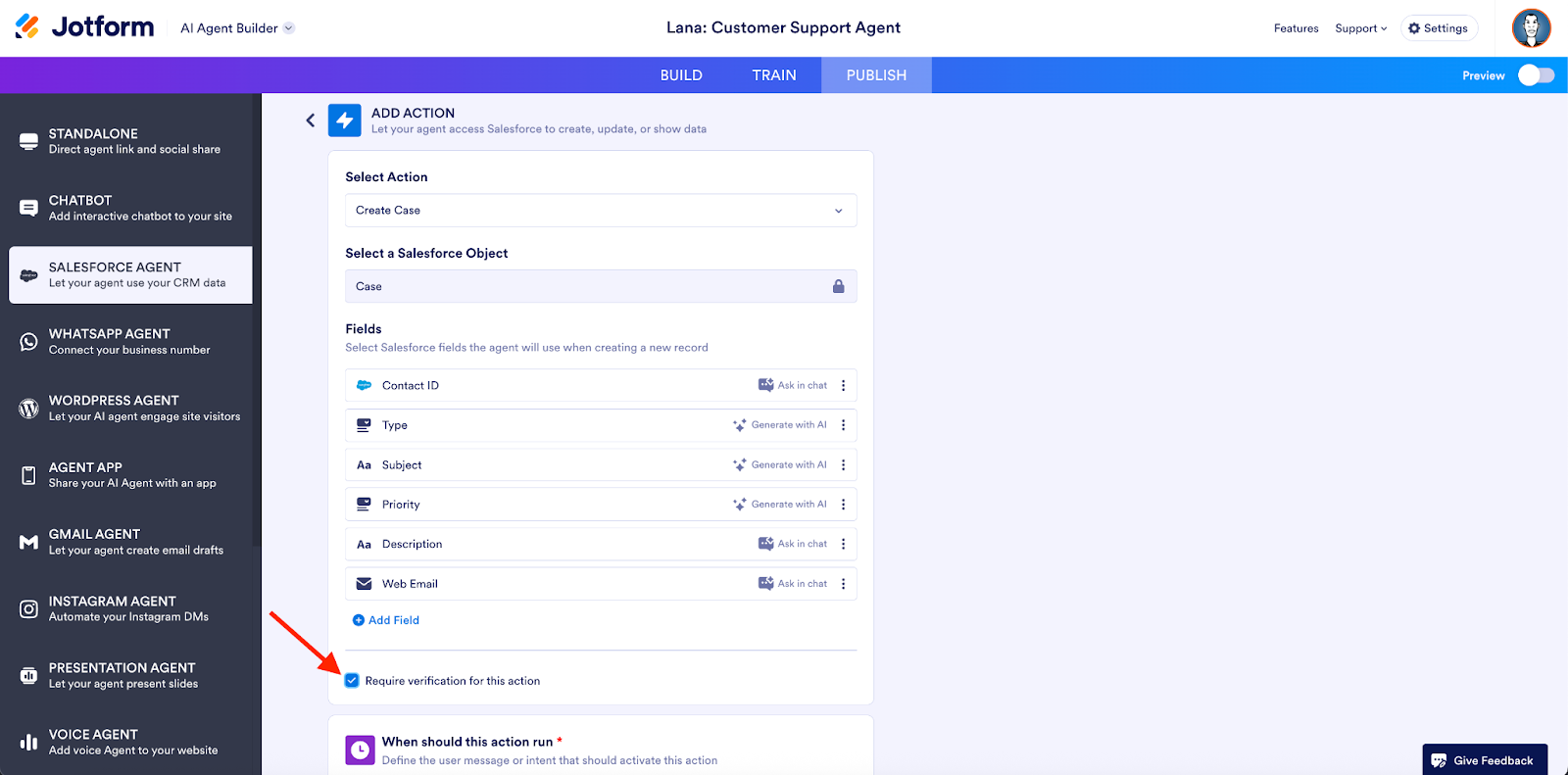
Task: Expand the Select Action dropdown showing Create Case
Action: tap(601, 211)
